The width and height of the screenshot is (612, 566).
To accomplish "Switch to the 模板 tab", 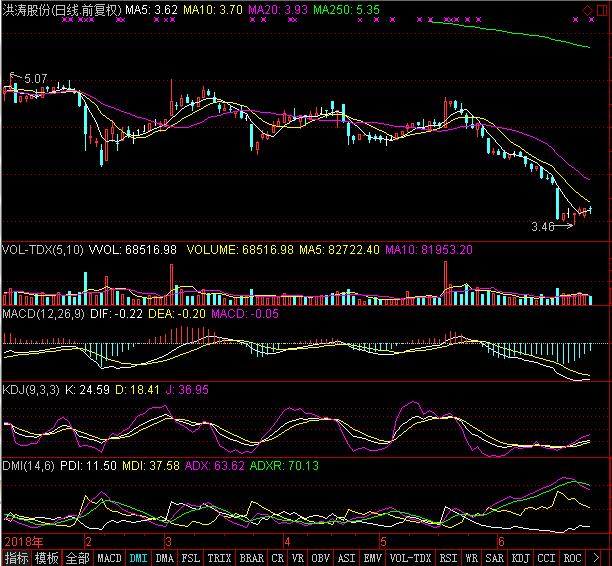I will [x=46, y=558].
